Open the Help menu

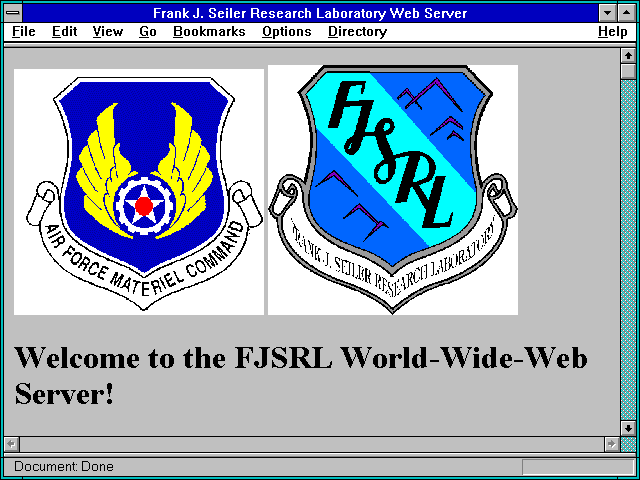pos(613,32)
